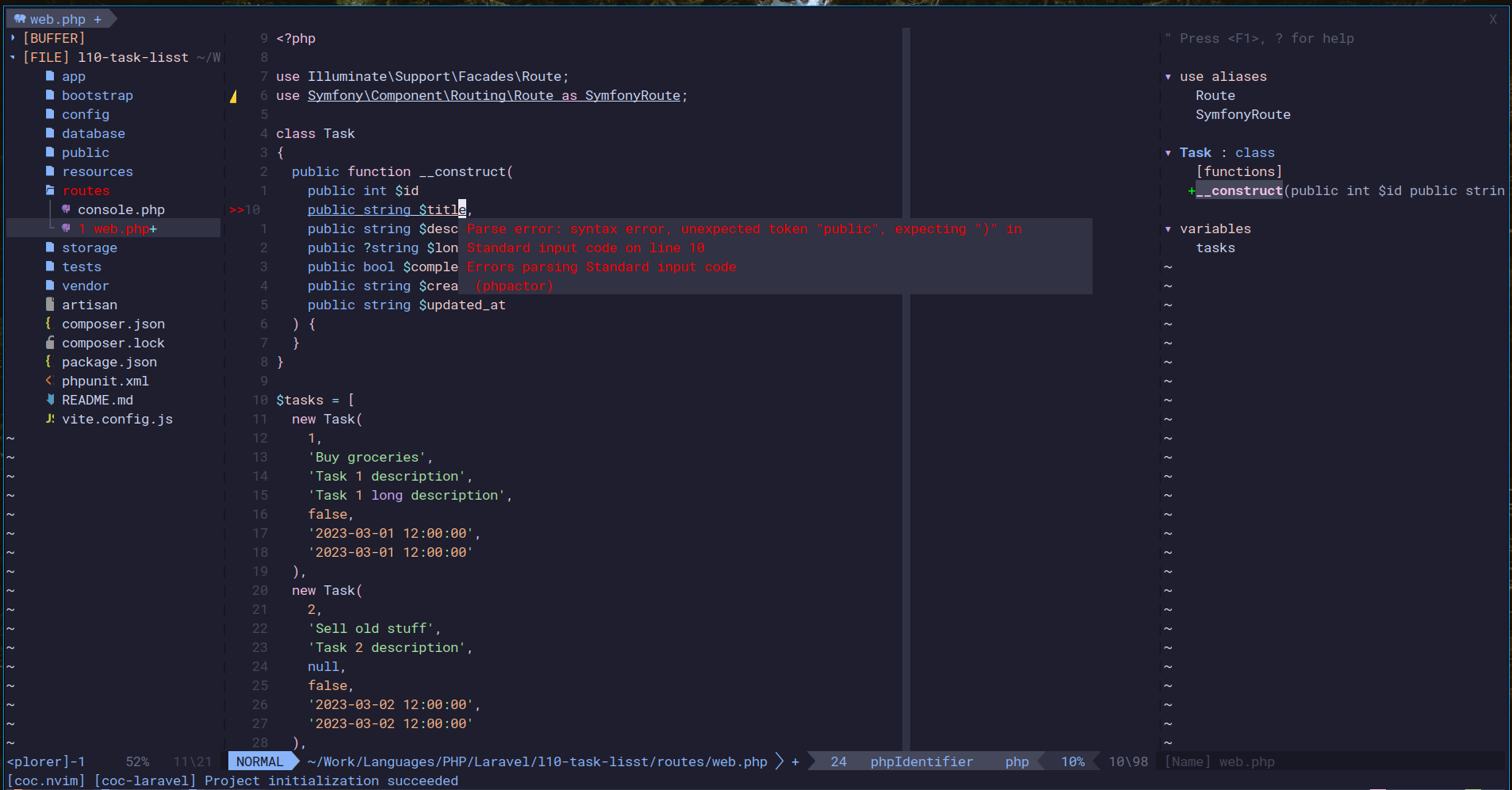Click the PHP elephant icon beside console.php
This screenshot has width=1512, height=790.
66,209
